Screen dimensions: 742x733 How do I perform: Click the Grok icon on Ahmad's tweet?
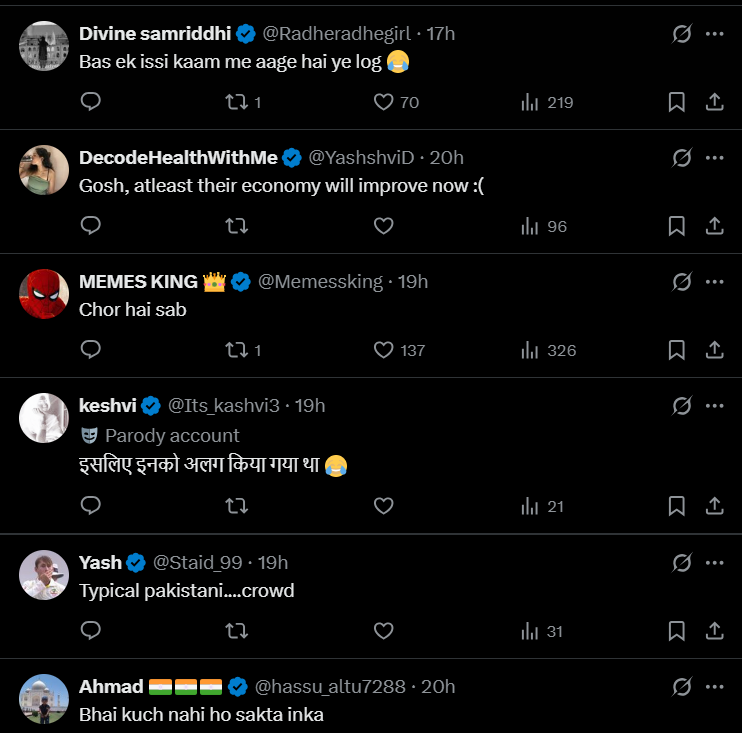[x=682, y=686]
